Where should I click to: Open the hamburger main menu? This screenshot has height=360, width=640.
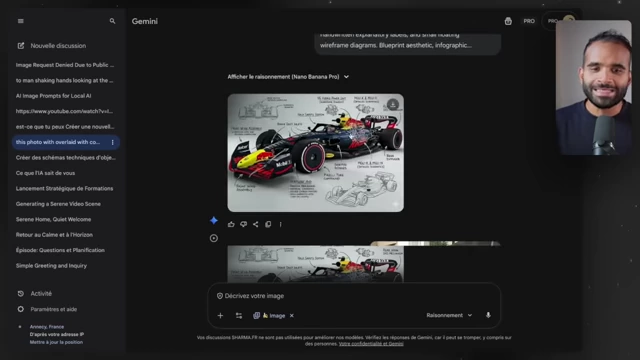pyautogui.click(x=20, y=21)
